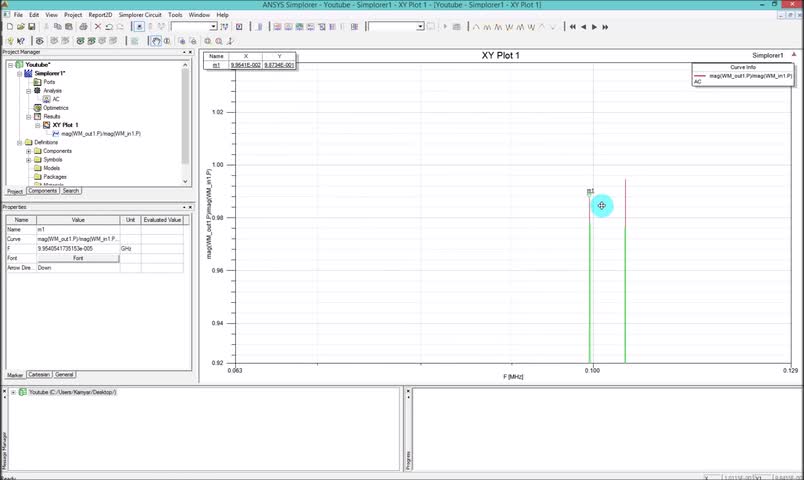
Task: Click the zoom out magnifier icon
Action: (193, 41)
